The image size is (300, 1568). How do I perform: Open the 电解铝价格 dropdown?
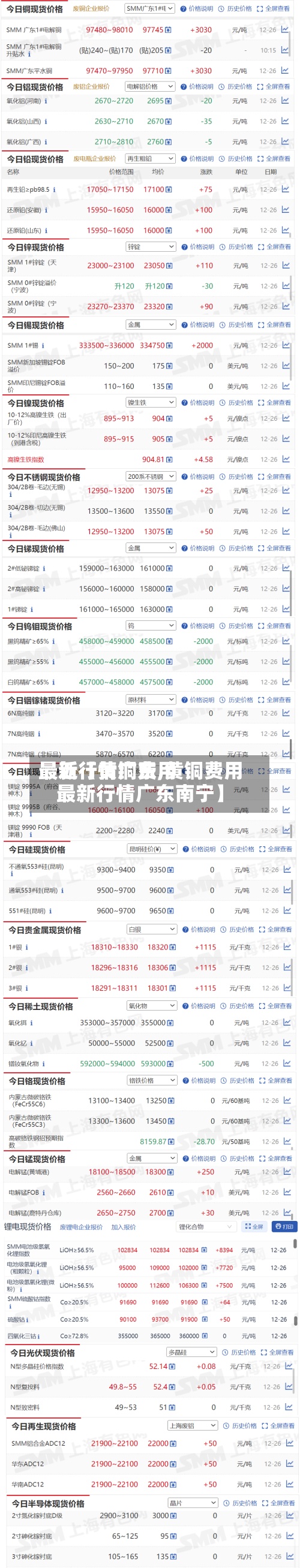tap(149, 86)
